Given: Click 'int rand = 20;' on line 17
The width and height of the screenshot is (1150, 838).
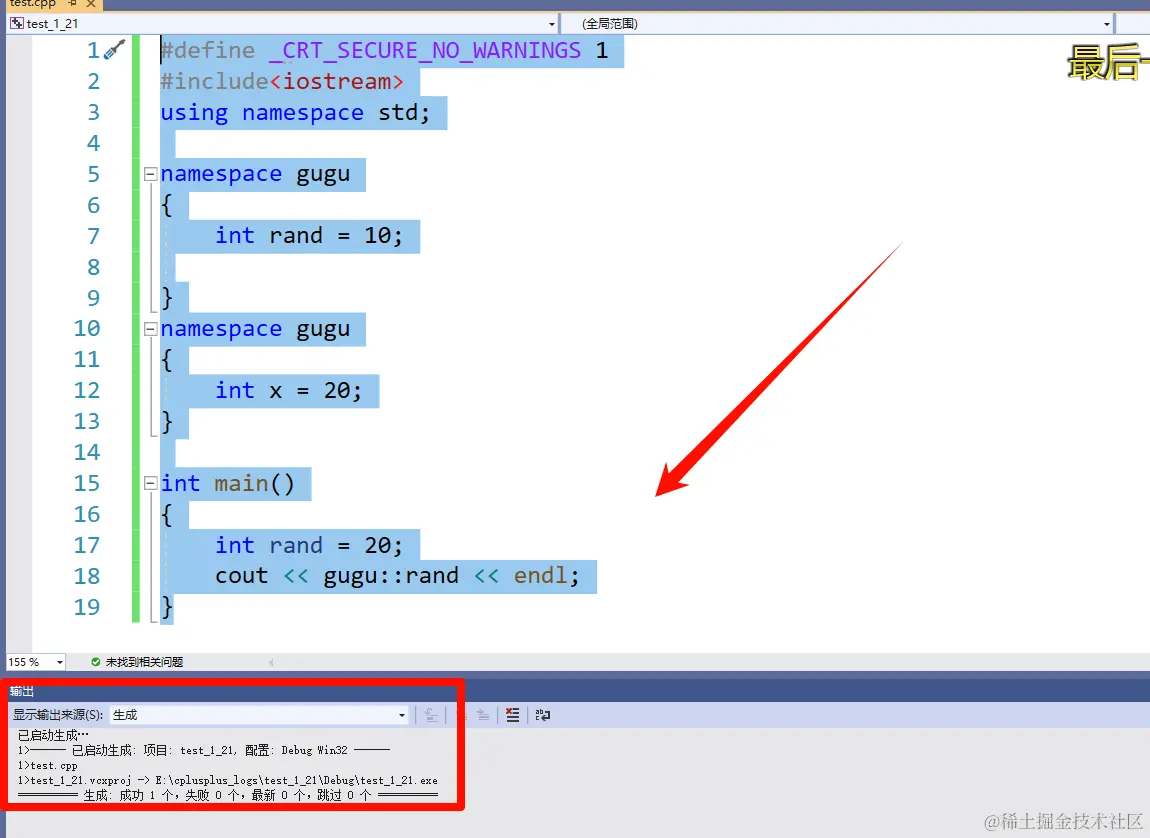Looking at the screenshot, I should (x=309, y=545).
